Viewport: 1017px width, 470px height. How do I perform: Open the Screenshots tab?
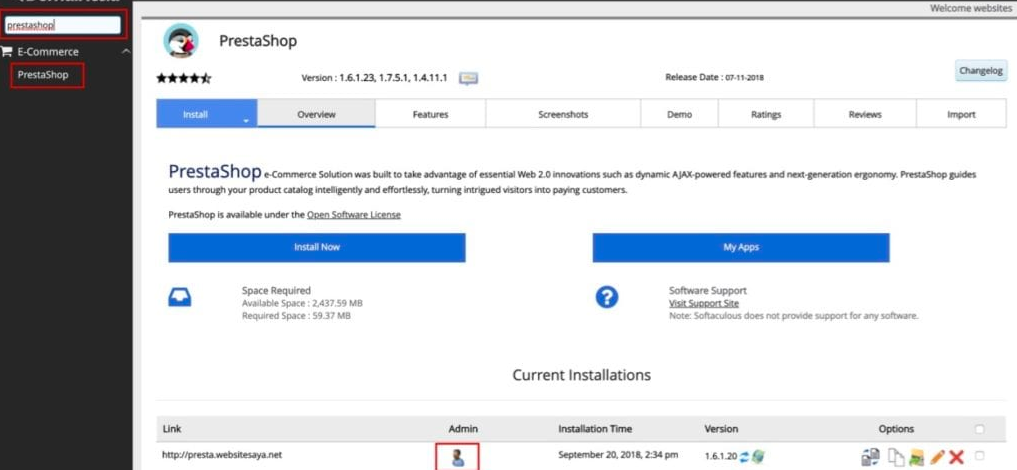click(563, 114)
